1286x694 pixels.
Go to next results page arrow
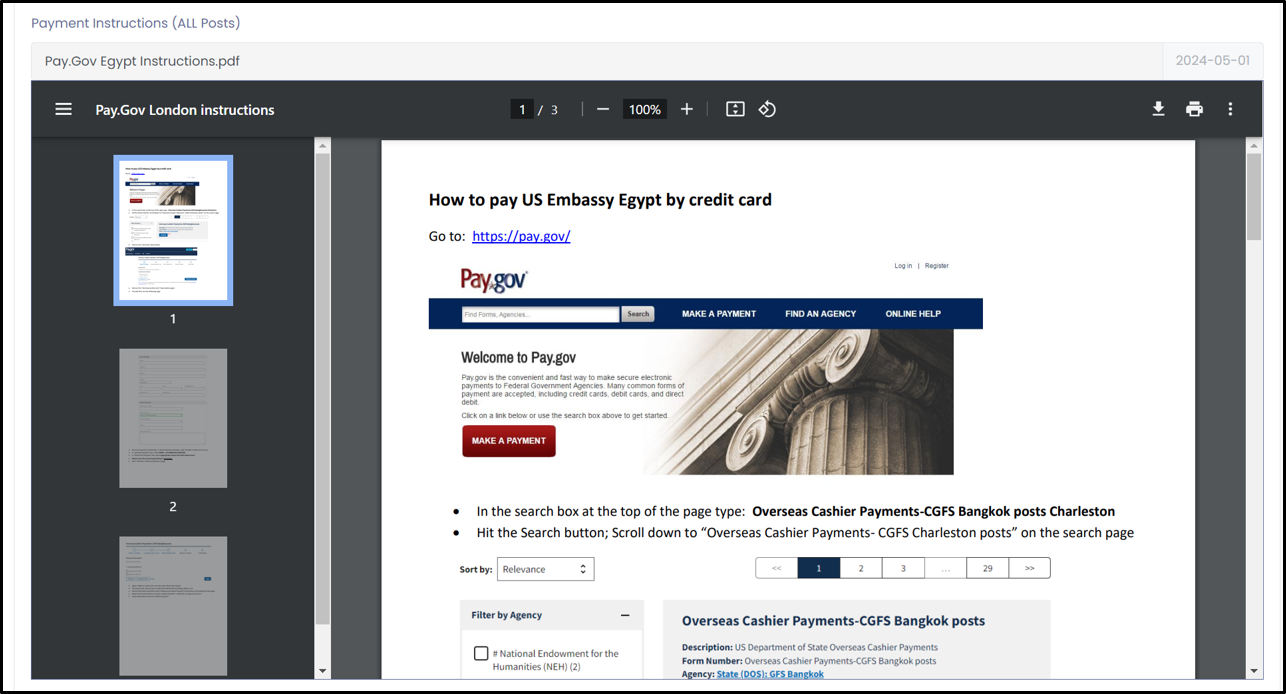tap(1029, 568)
